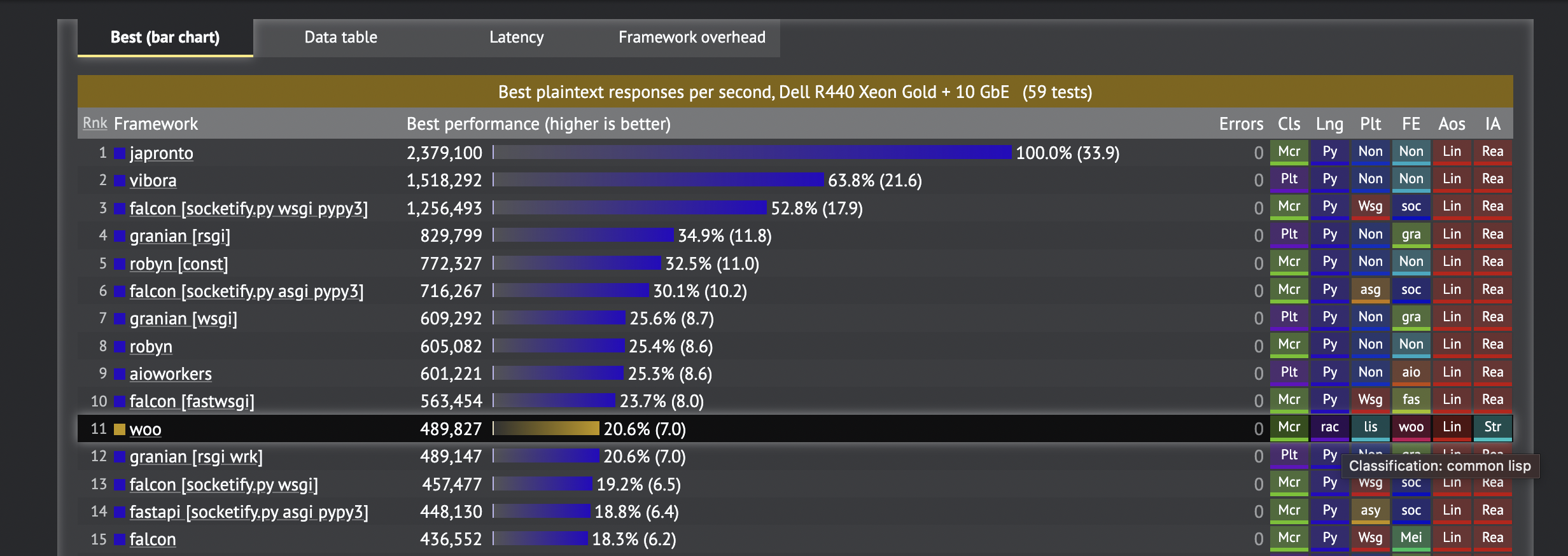Sort rankings using the Rnk column header
The image size is (1568, 556).
tap(95, 122)
